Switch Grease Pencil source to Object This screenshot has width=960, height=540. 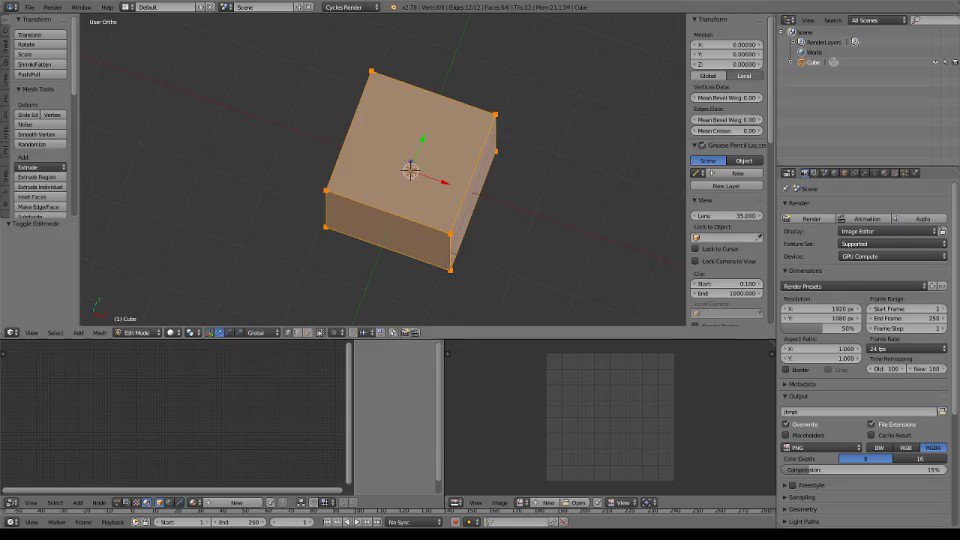pos(744,160)
